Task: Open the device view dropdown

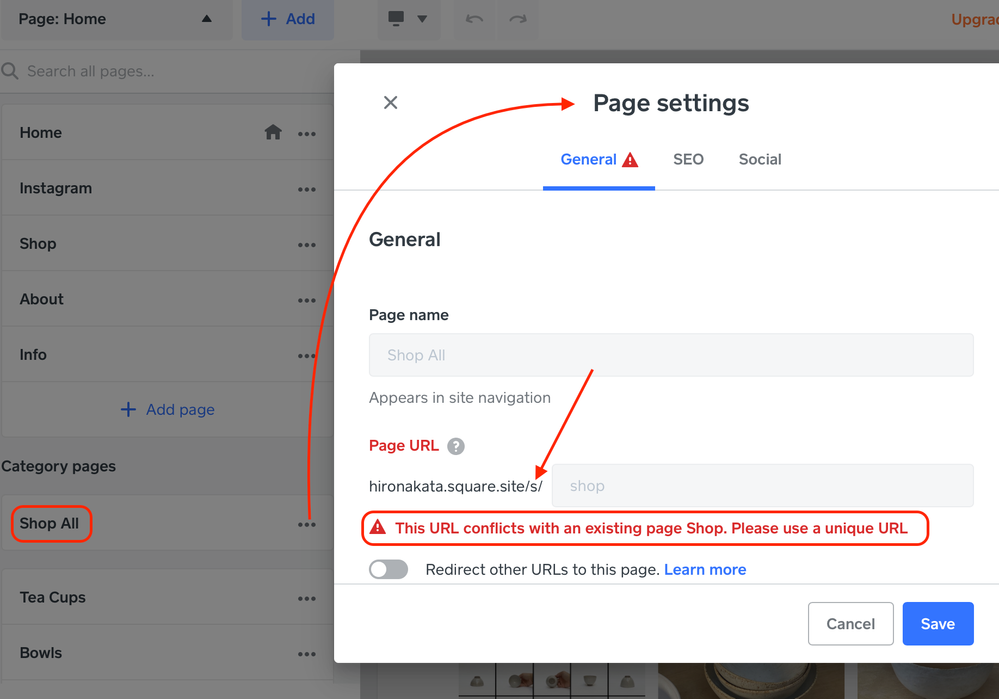Action: (408, 19)
